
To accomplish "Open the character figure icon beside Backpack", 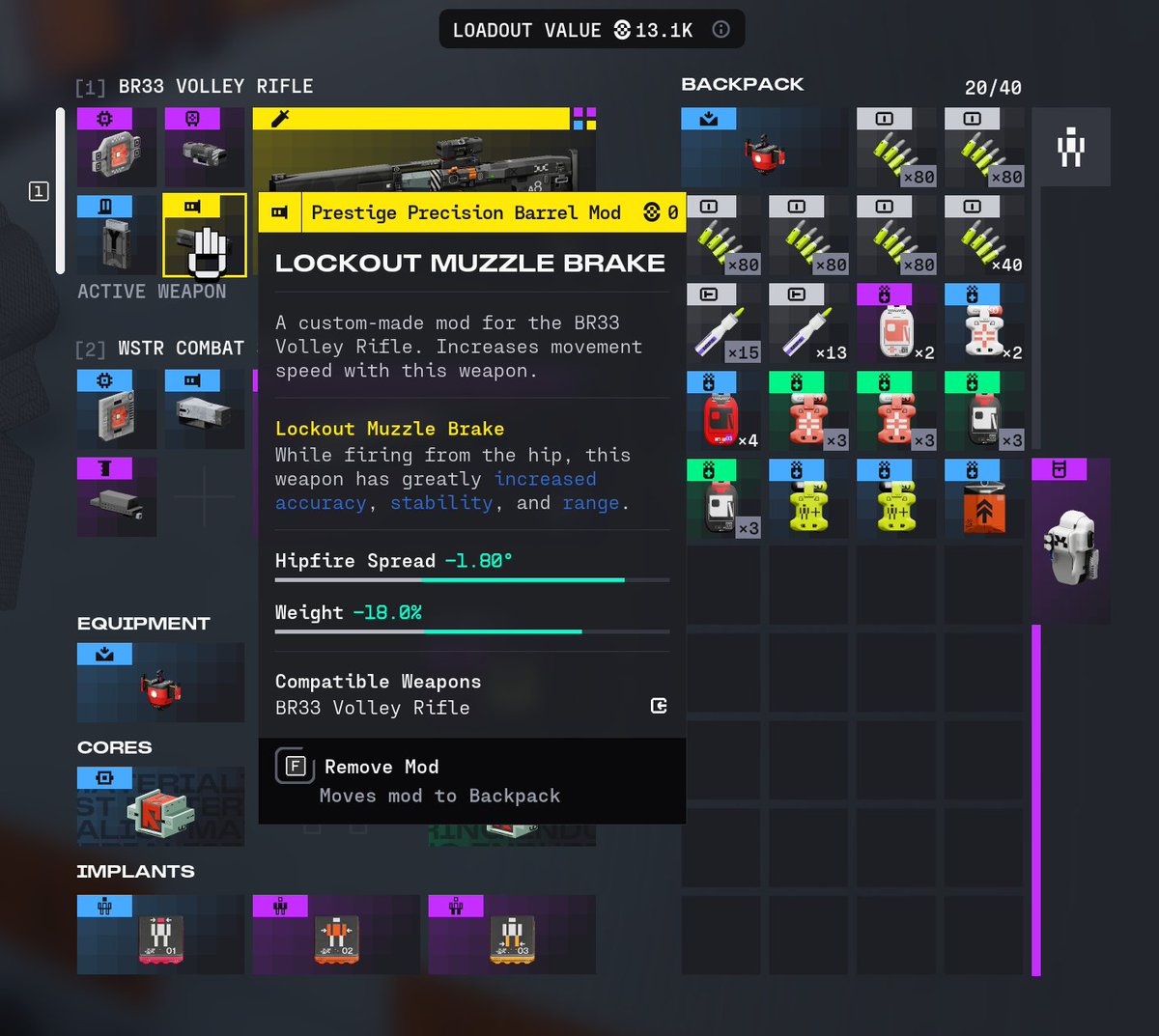I will [x=1071, y=147].
